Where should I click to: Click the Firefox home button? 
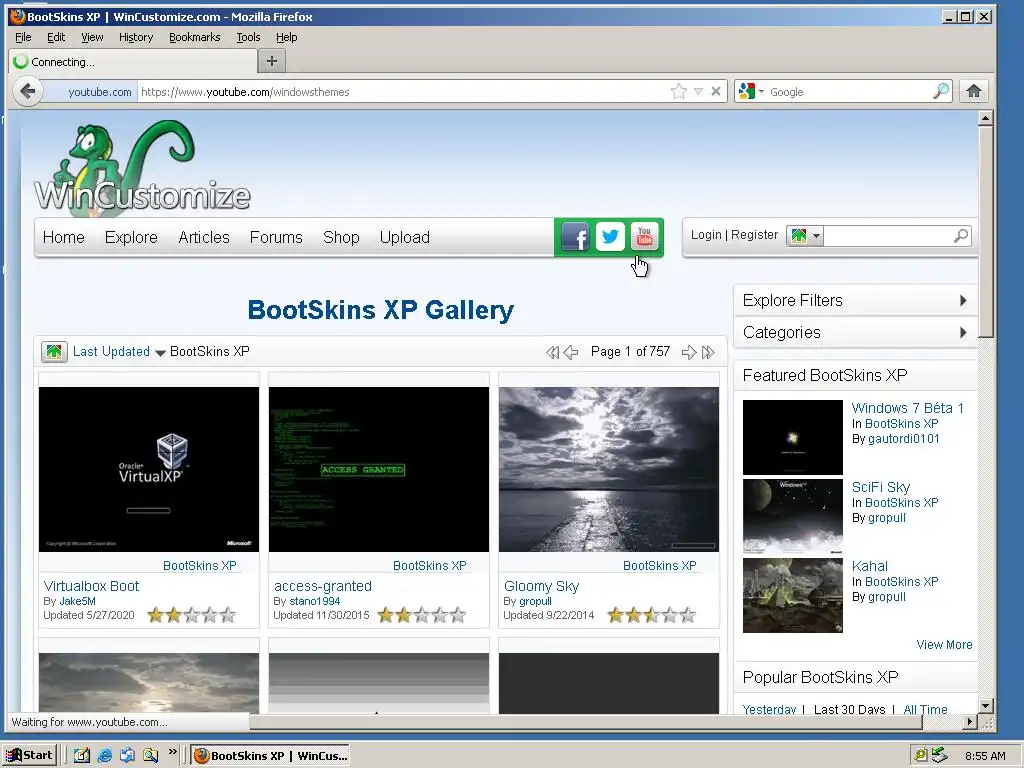coord(974,91)
